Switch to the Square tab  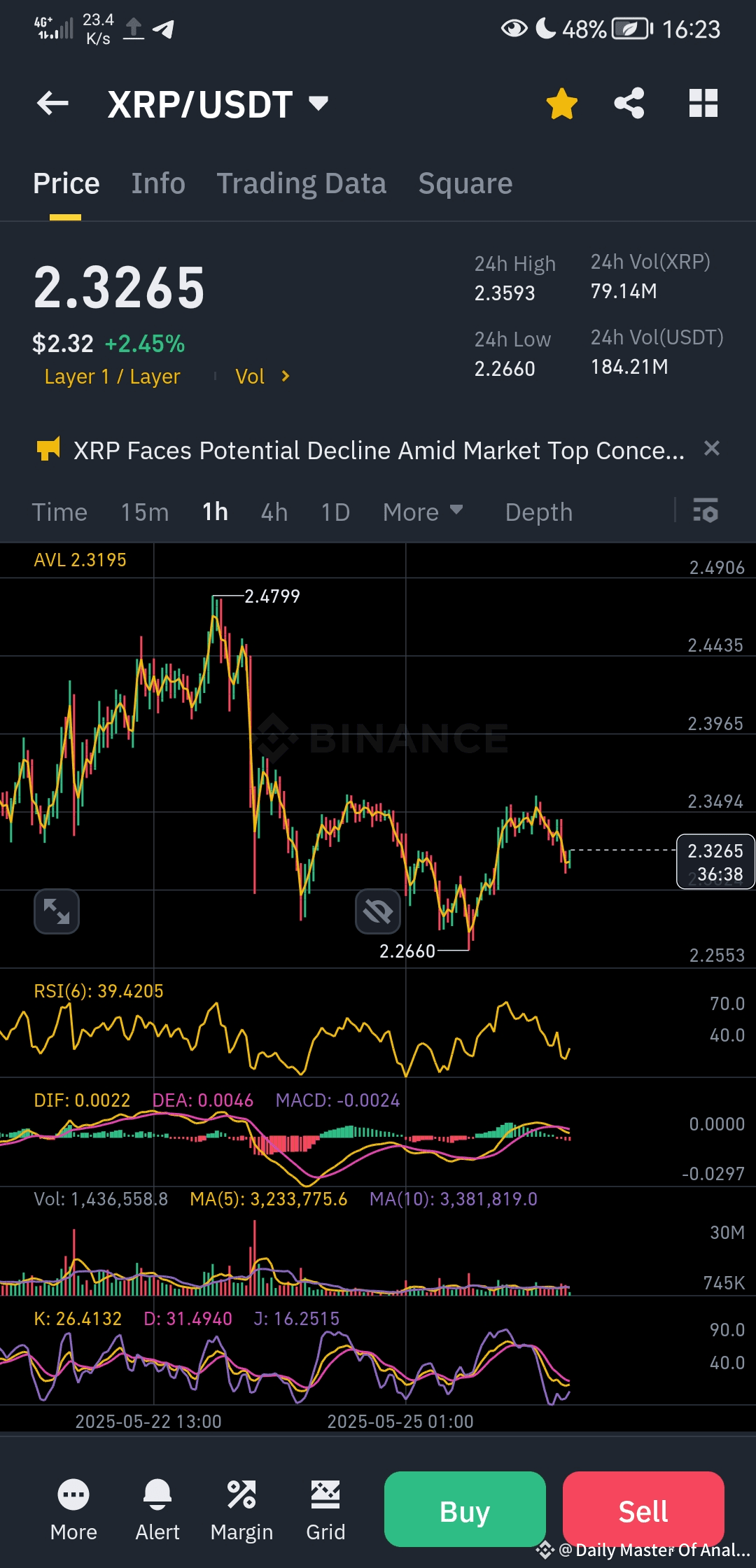(465, 183)
